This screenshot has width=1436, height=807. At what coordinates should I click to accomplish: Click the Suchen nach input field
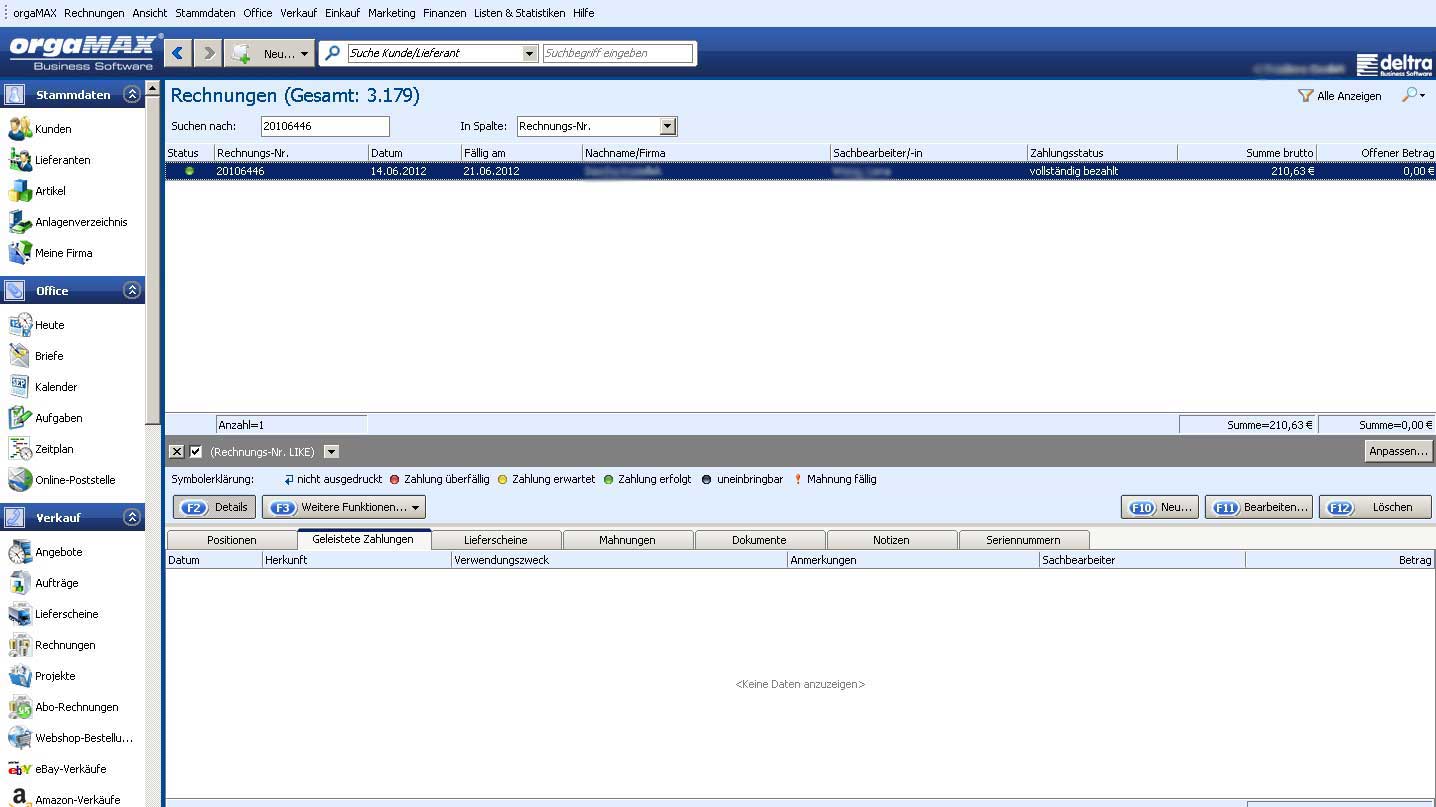click(325, 127)
